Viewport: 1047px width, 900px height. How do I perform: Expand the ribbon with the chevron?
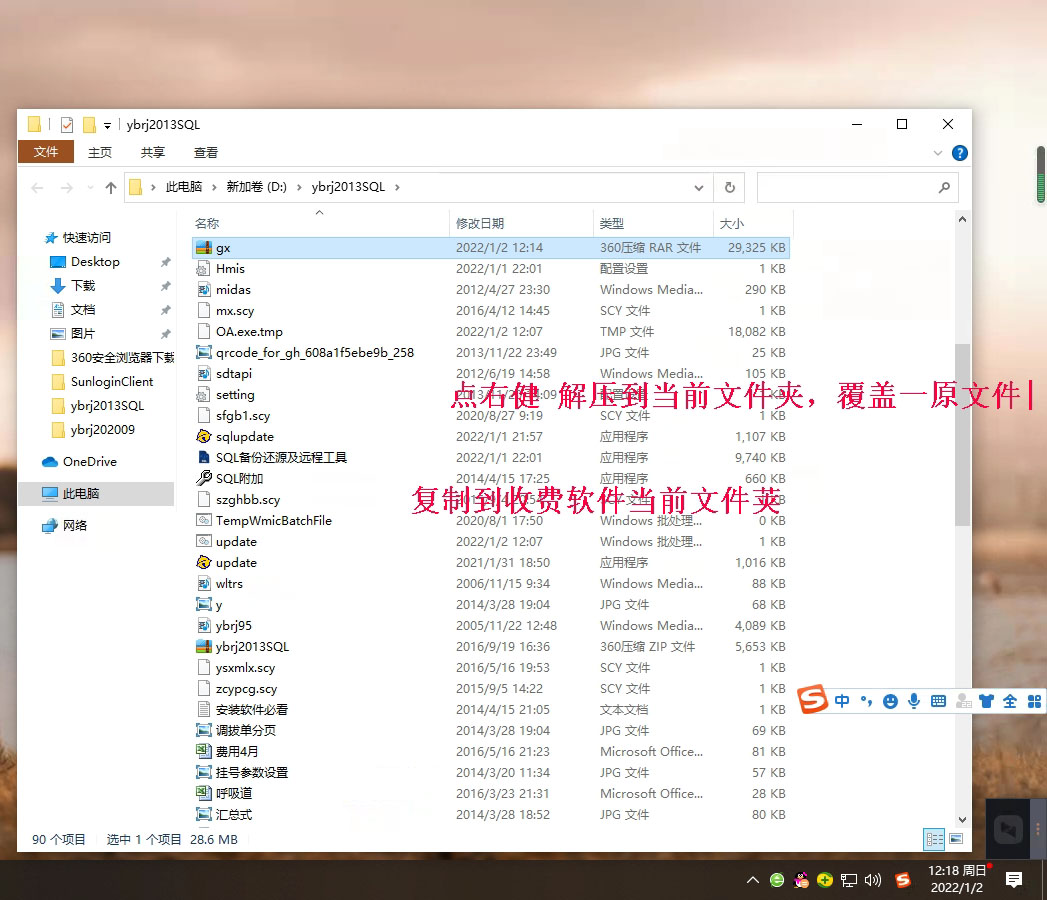pyautogui.click(x=937, y=153)
